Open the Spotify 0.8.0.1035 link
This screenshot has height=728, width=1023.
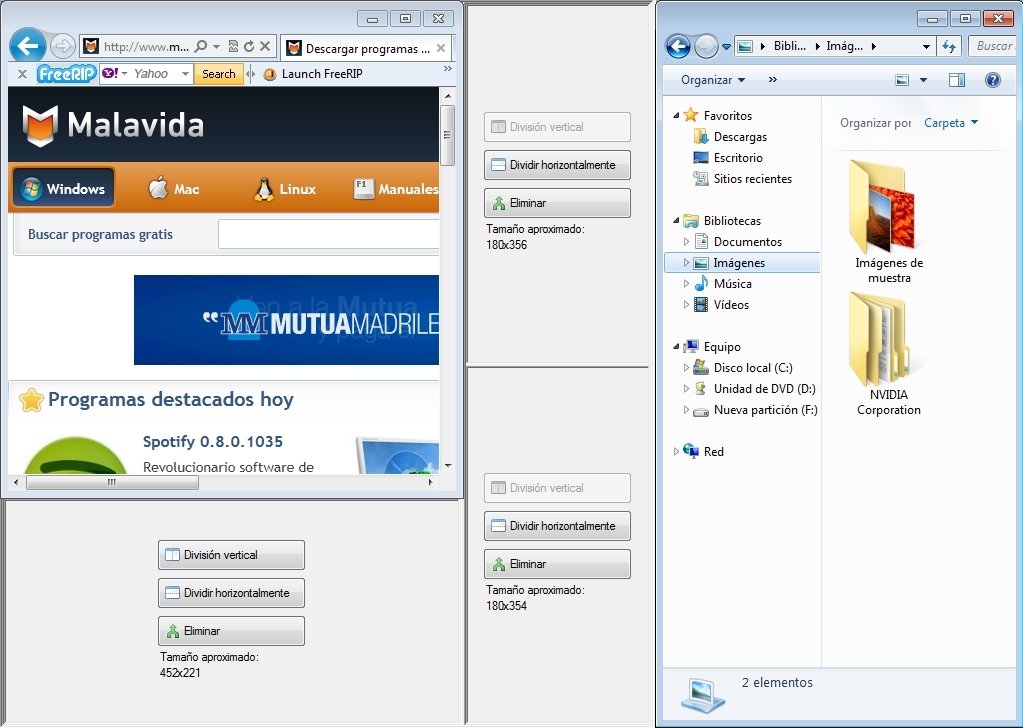[x=213, y=442]
